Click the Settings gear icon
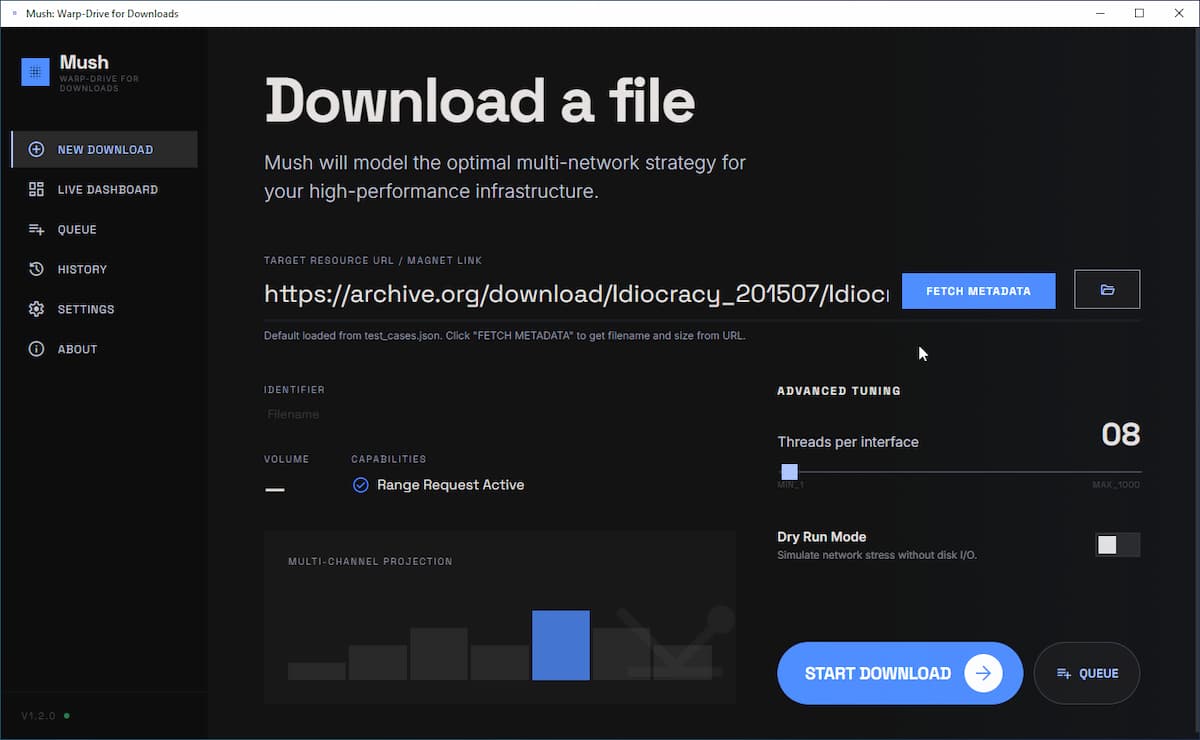This screenshot has width=1200, height=740. (36, 309)
